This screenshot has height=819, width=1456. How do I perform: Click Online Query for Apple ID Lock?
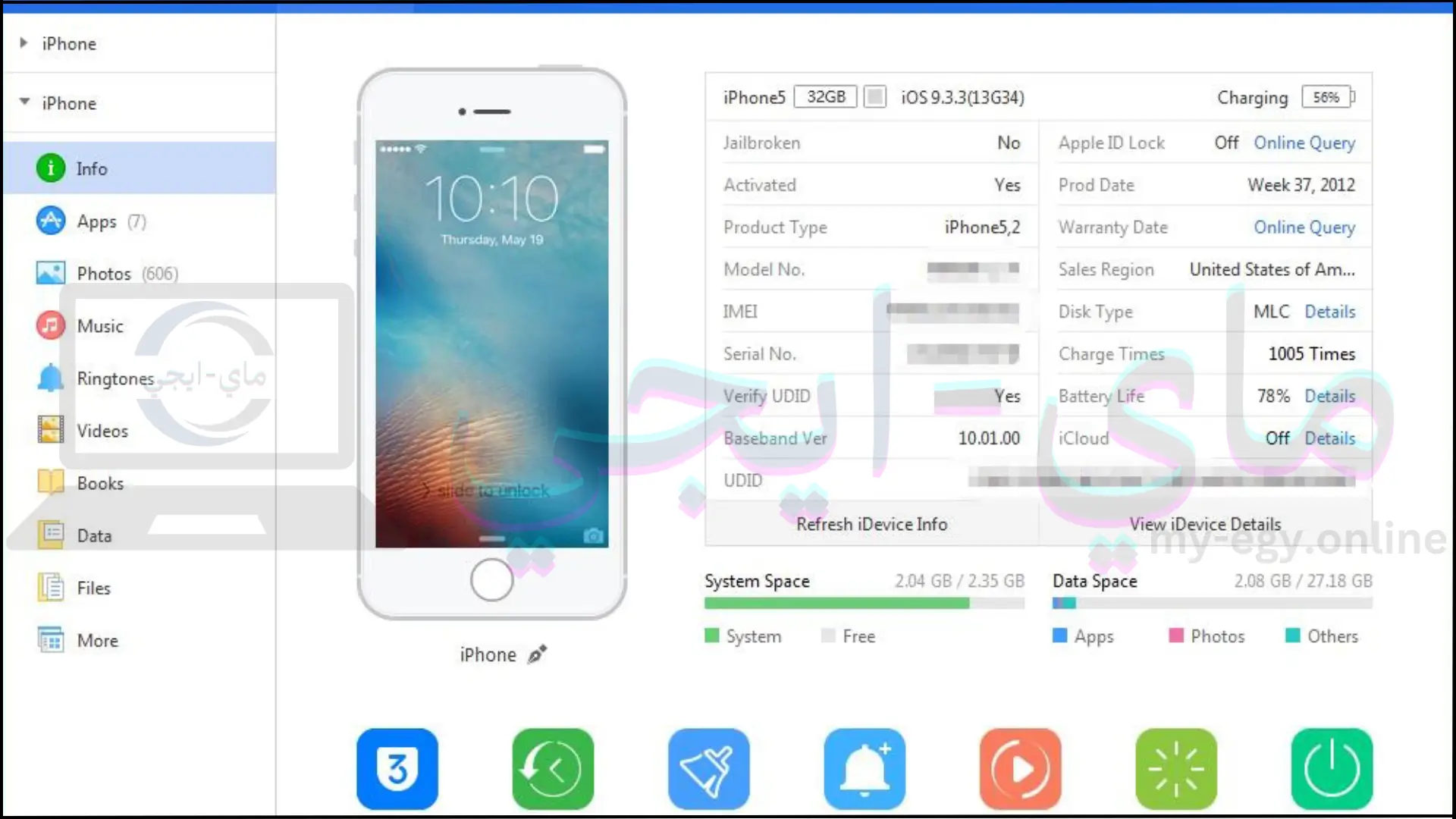point(1303,143)
